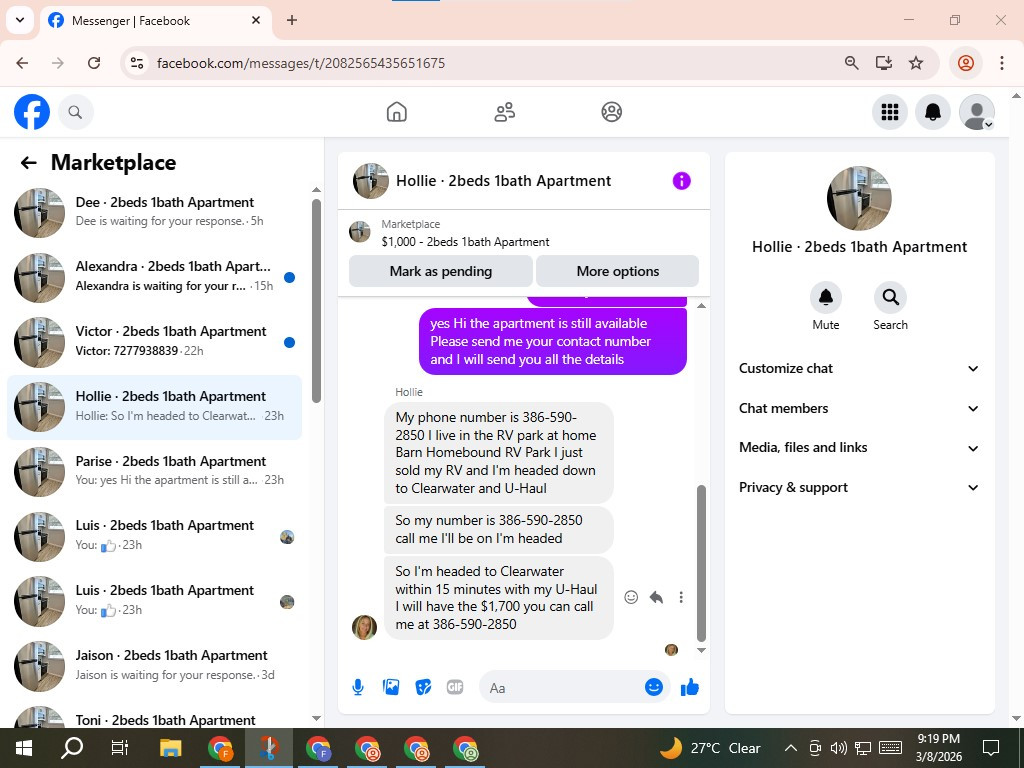Go back in browser history
Screen dimensions: 1024x768
click(22, 63)
